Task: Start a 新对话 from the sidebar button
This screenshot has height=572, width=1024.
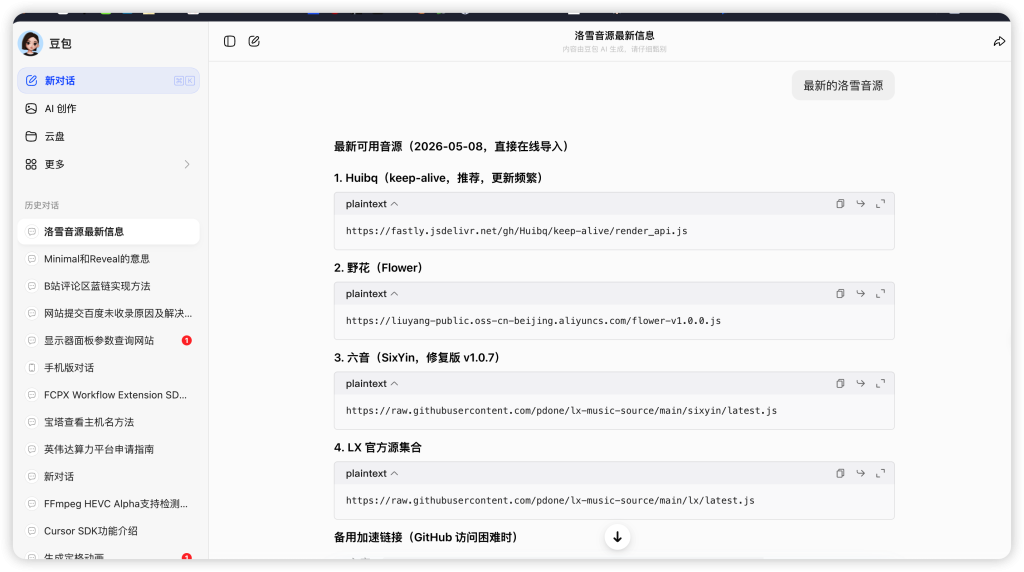Action: [108, 80]
